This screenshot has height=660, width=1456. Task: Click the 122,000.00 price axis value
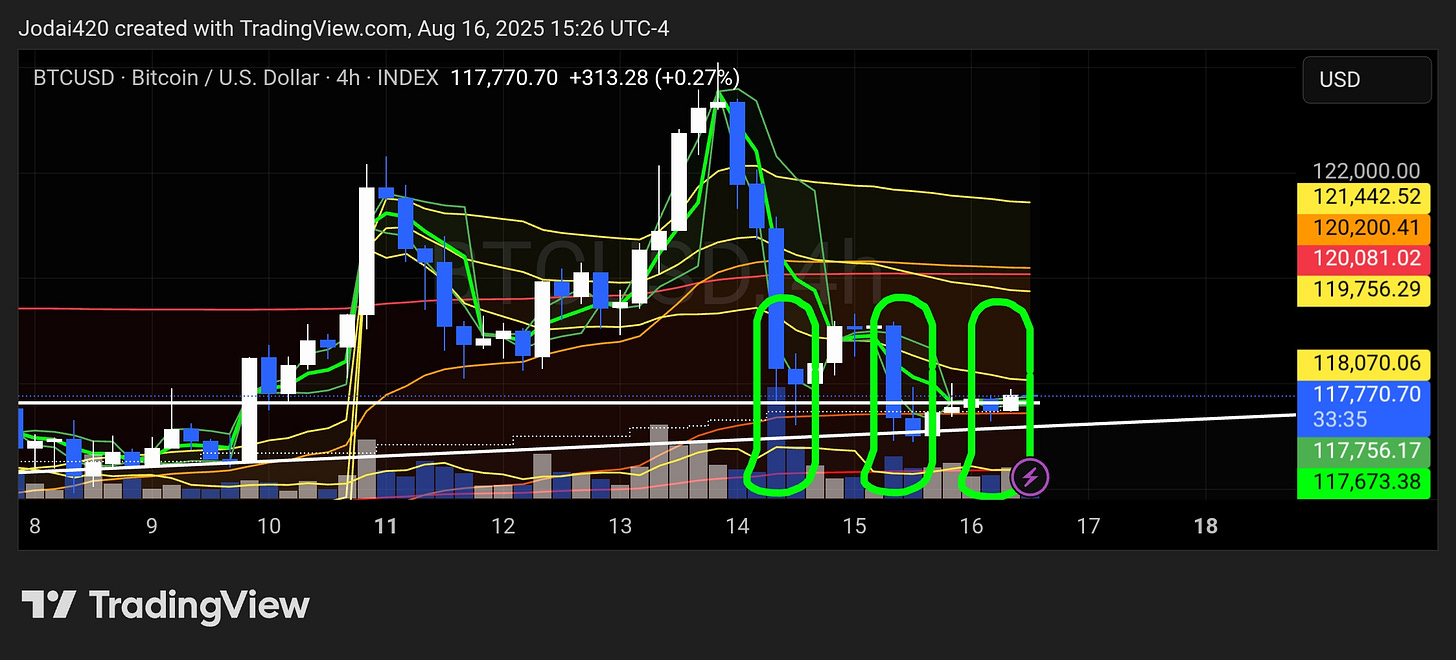tap(1366, 171)
